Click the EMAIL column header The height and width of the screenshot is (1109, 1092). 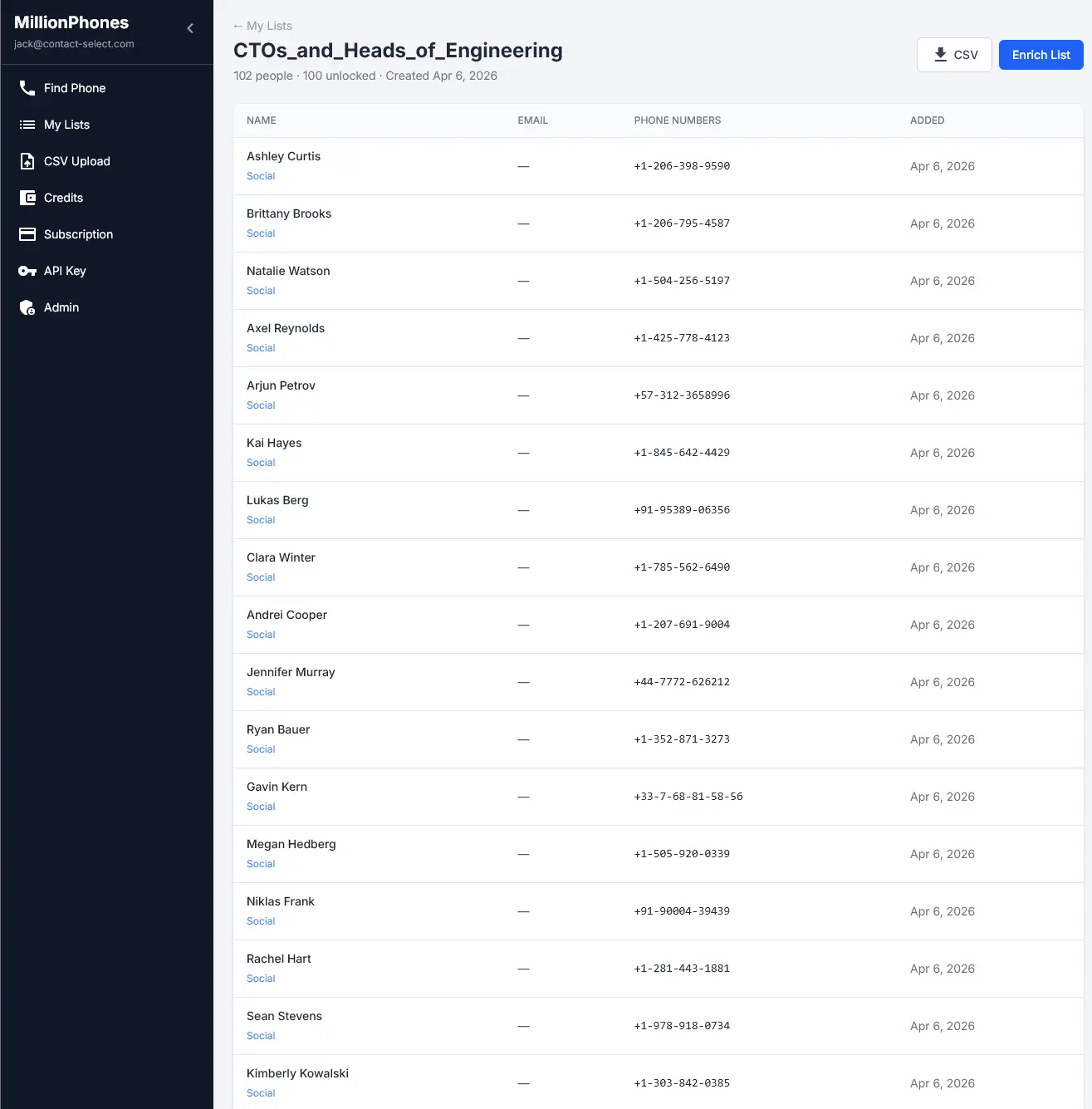point(533,120)
